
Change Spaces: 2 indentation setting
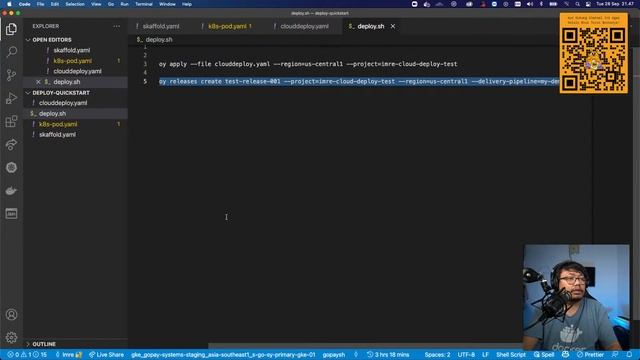coord(437,355)
